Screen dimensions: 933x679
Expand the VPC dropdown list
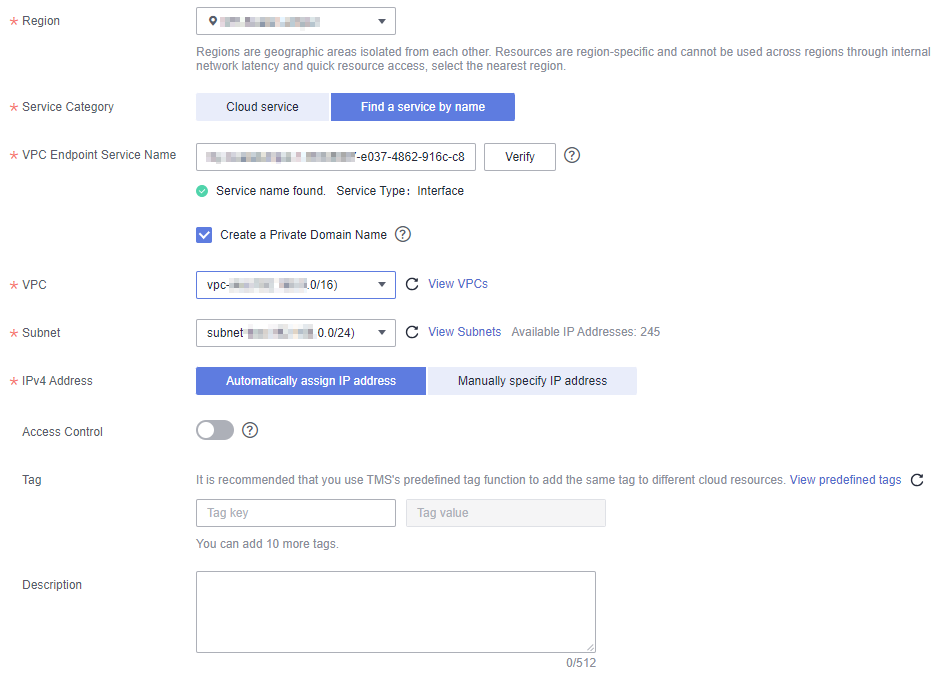tap(296, 285)
